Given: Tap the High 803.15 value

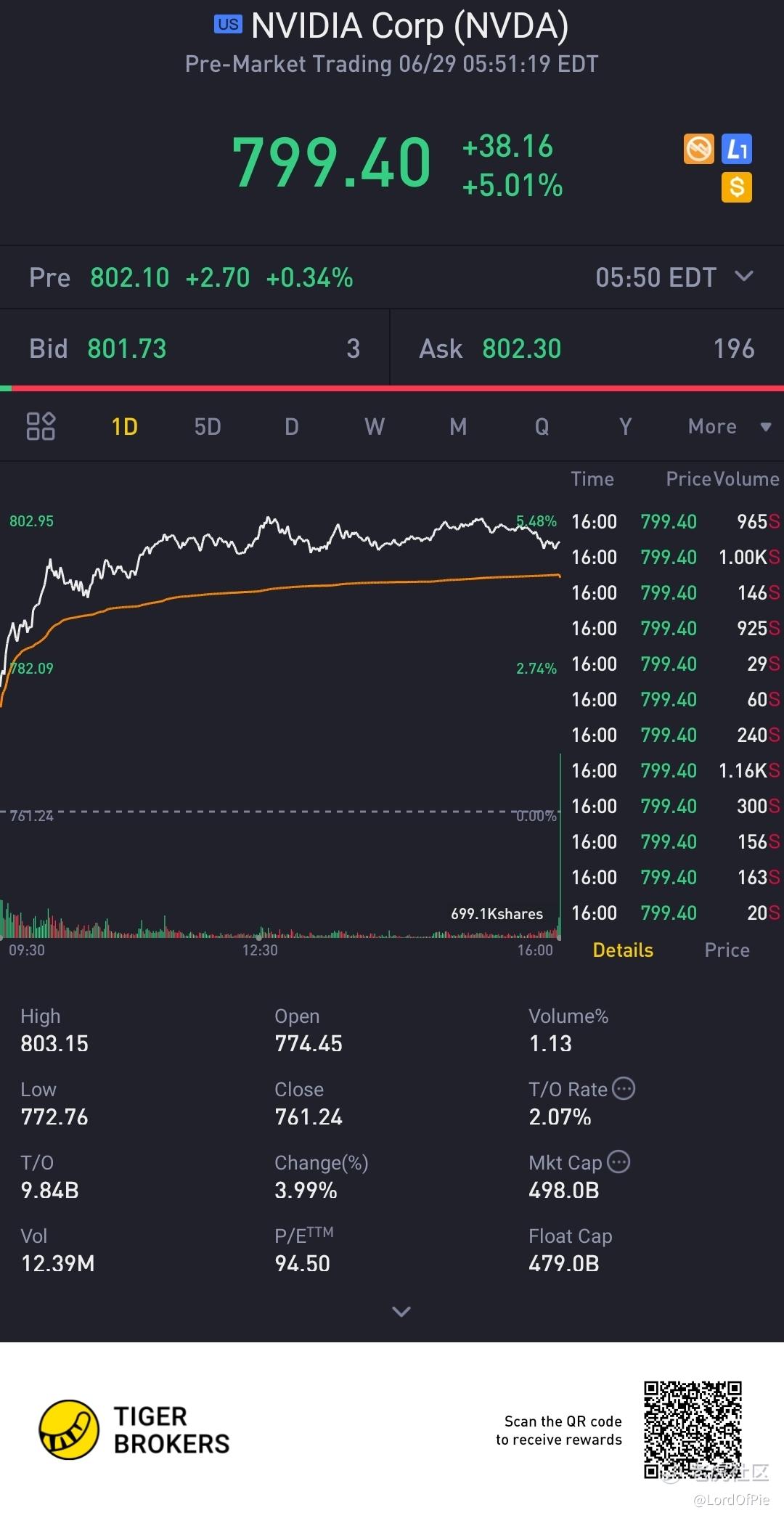Looking at the screenshot, I should click(x=54, y=1043).
